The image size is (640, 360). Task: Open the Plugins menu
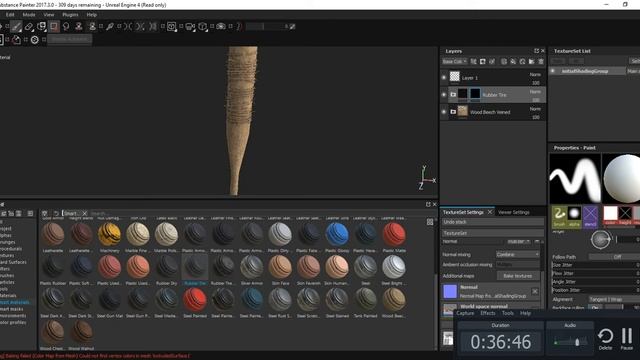point(70,15)
